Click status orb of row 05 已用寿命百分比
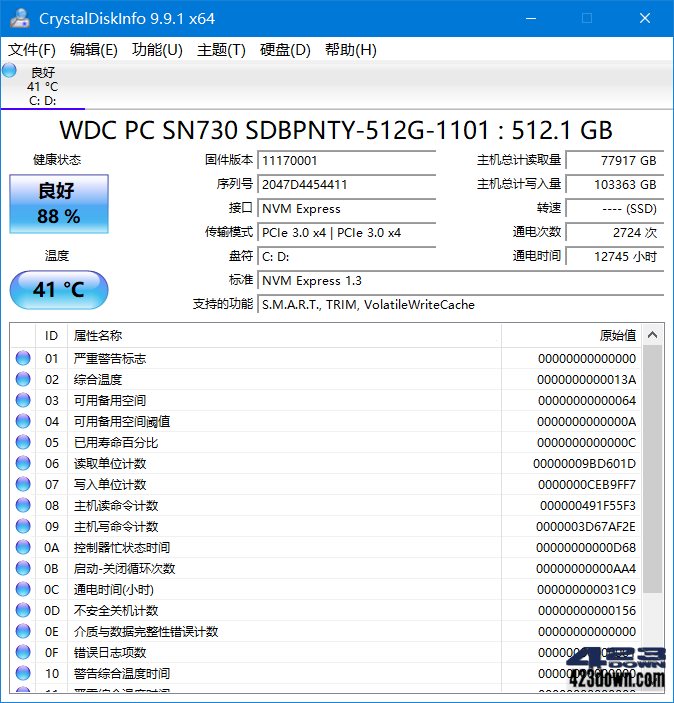 pos(23,443)
